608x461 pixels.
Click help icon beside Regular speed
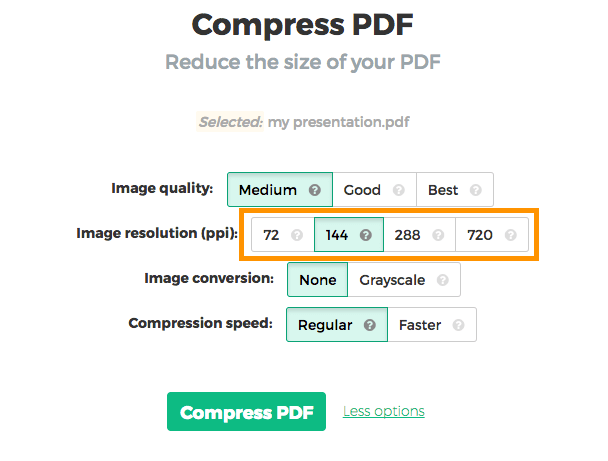[x=369, y=325]
